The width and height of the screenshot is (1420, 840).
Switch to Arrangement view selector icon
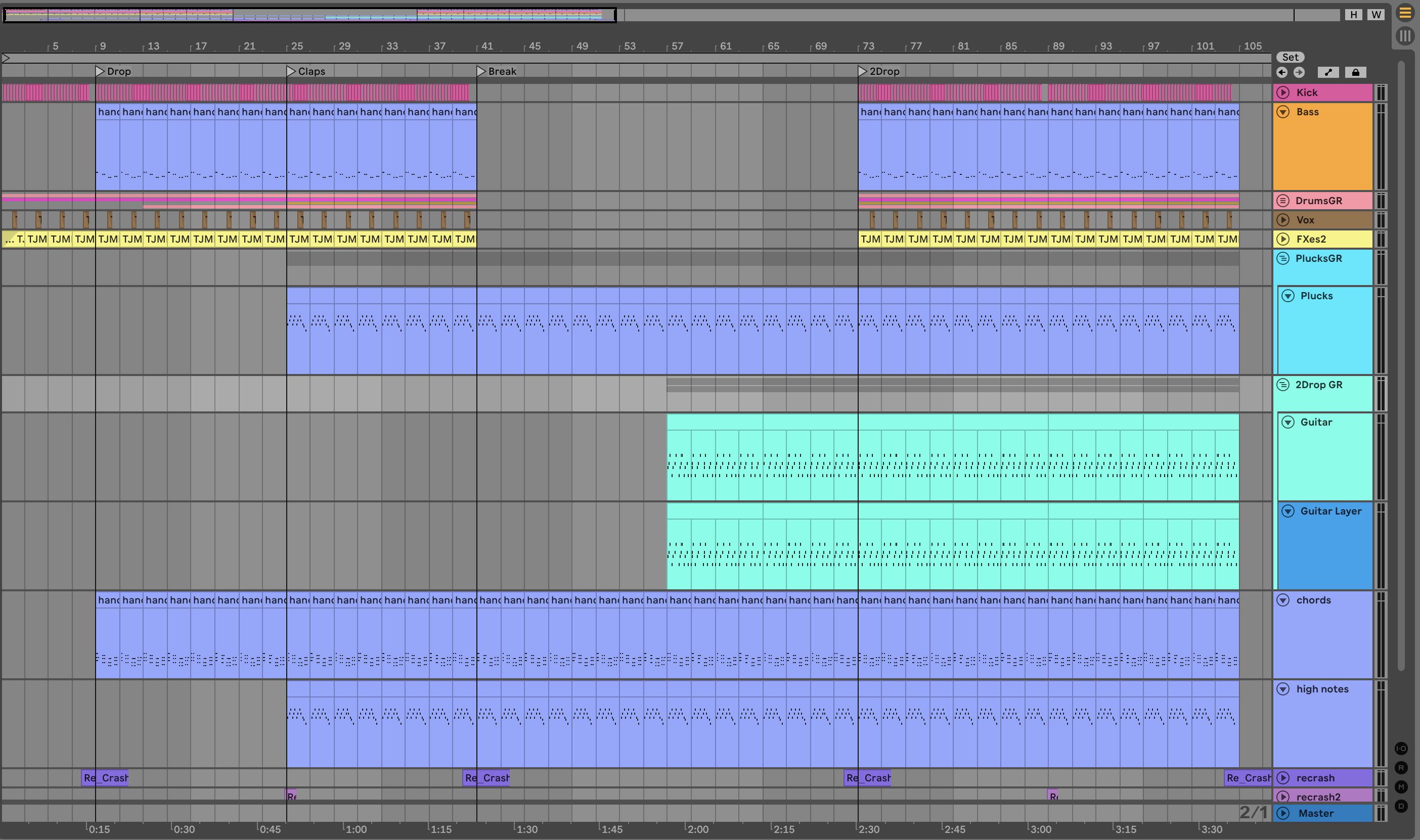(1405, 13)
